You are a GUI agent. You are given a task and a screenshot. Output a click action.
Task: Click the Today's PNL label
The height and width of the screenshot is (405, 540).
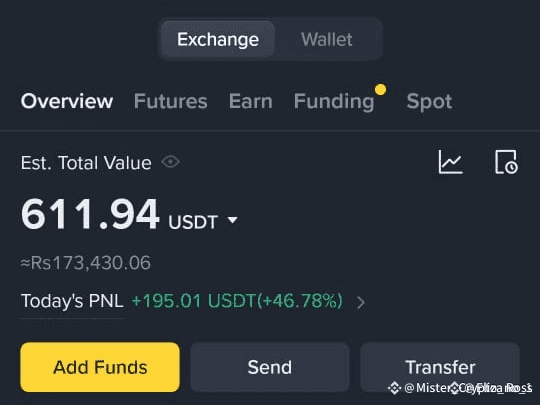pyautogui.click(x=72, y=301)
